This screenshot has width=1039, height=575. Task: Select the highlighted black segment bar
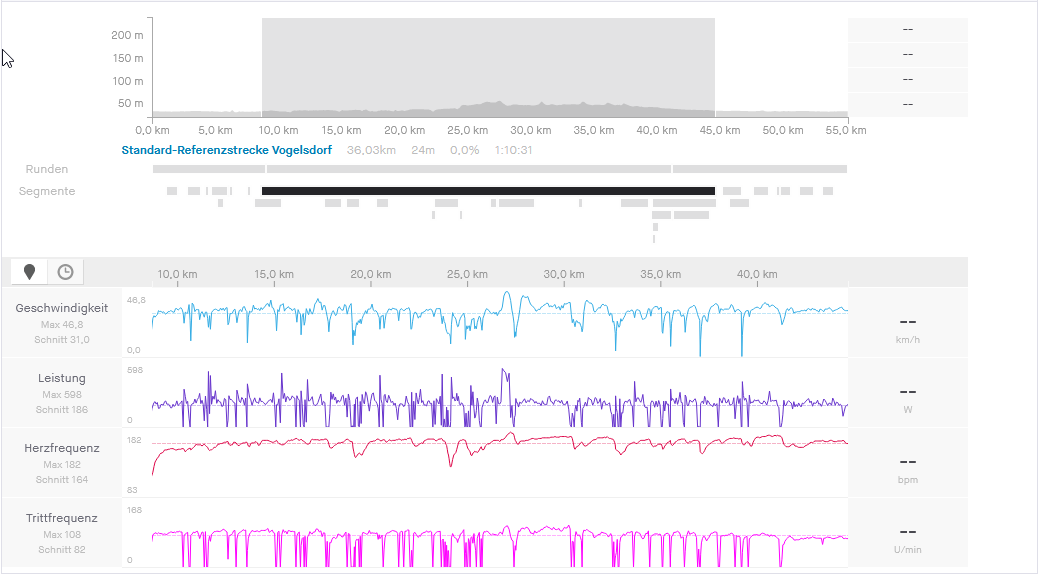tap(488, 190)
